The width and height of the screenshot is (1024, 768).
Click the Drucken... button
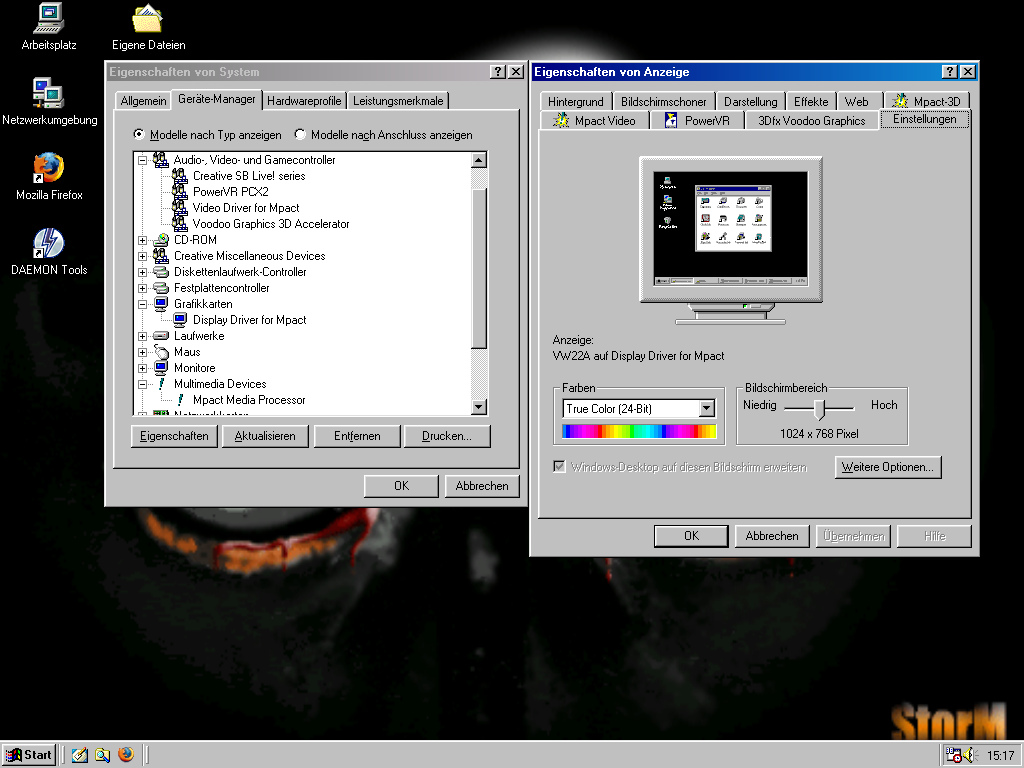tap(447, 436)
